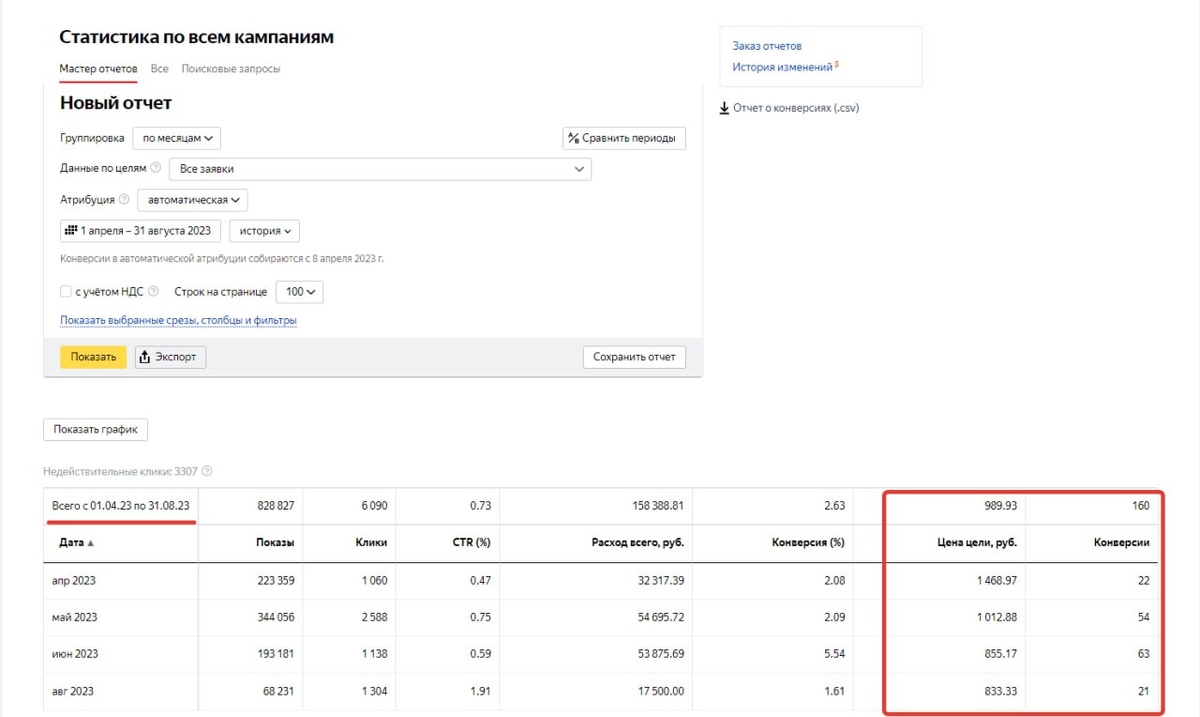Image resolution: width=1200 pixels, height=717 pixels.
Task: Sort by Дата column arrow
Action: [91, 543]
